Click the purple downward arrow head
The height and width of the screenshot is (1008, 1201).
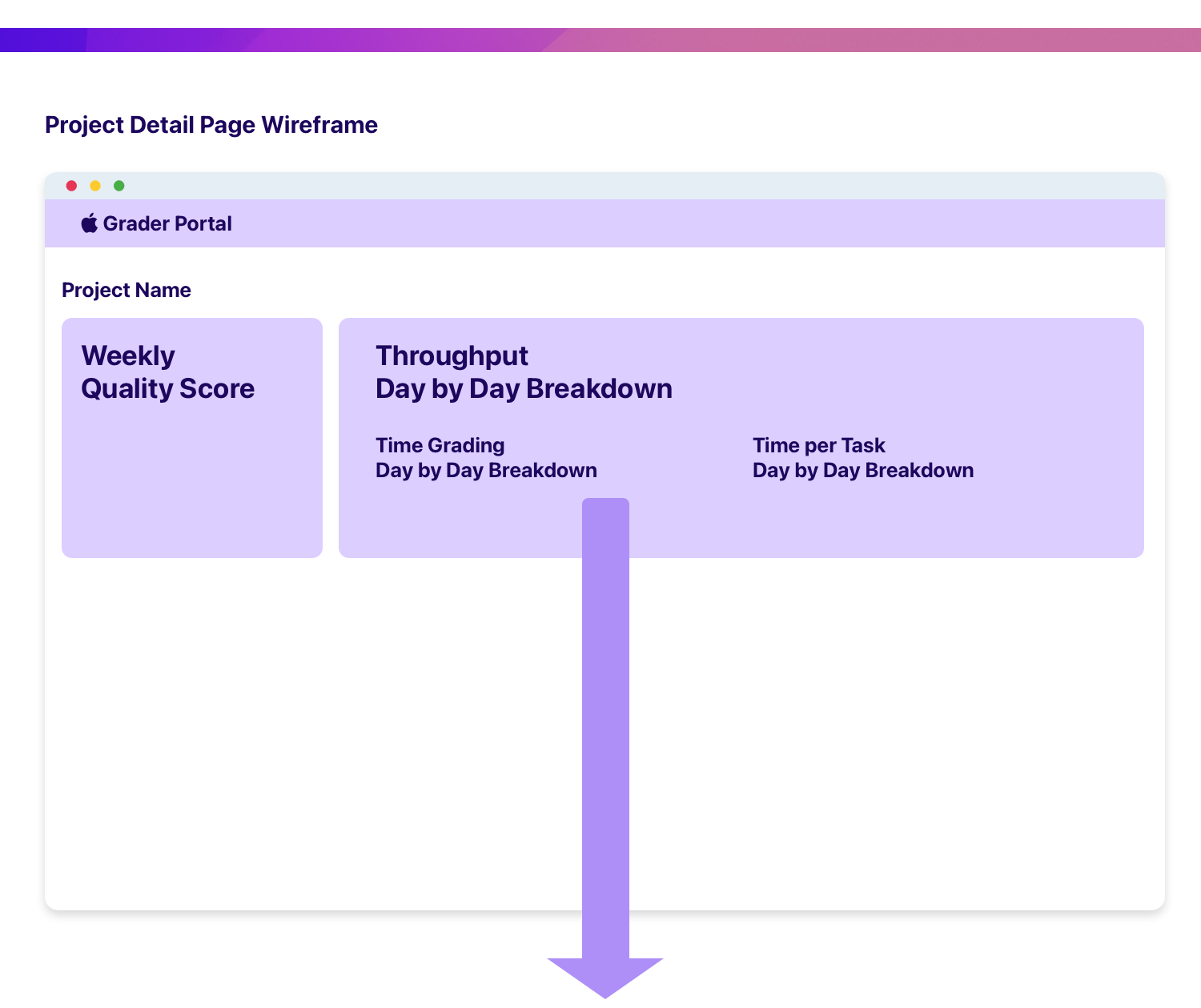pos(605,977)
